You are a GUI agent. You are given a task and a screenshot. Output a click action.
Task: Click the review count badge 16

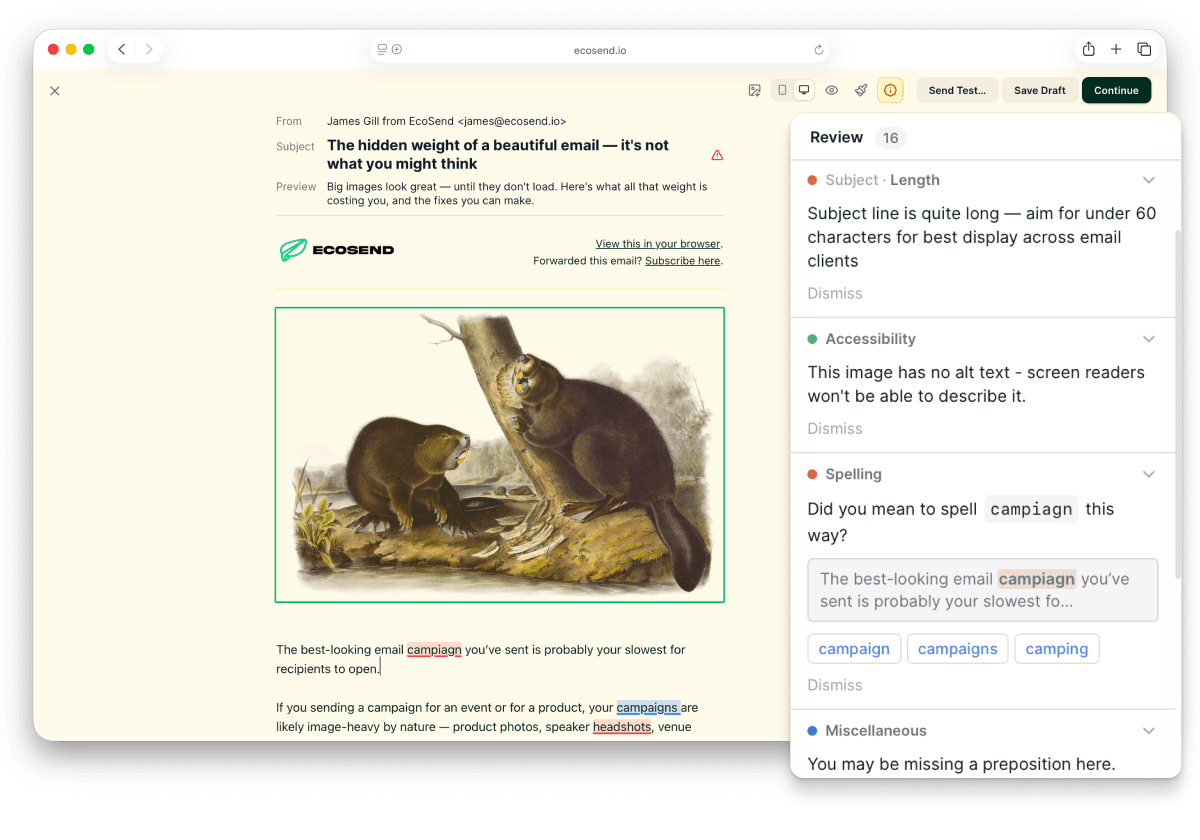(x=890, y=138)
